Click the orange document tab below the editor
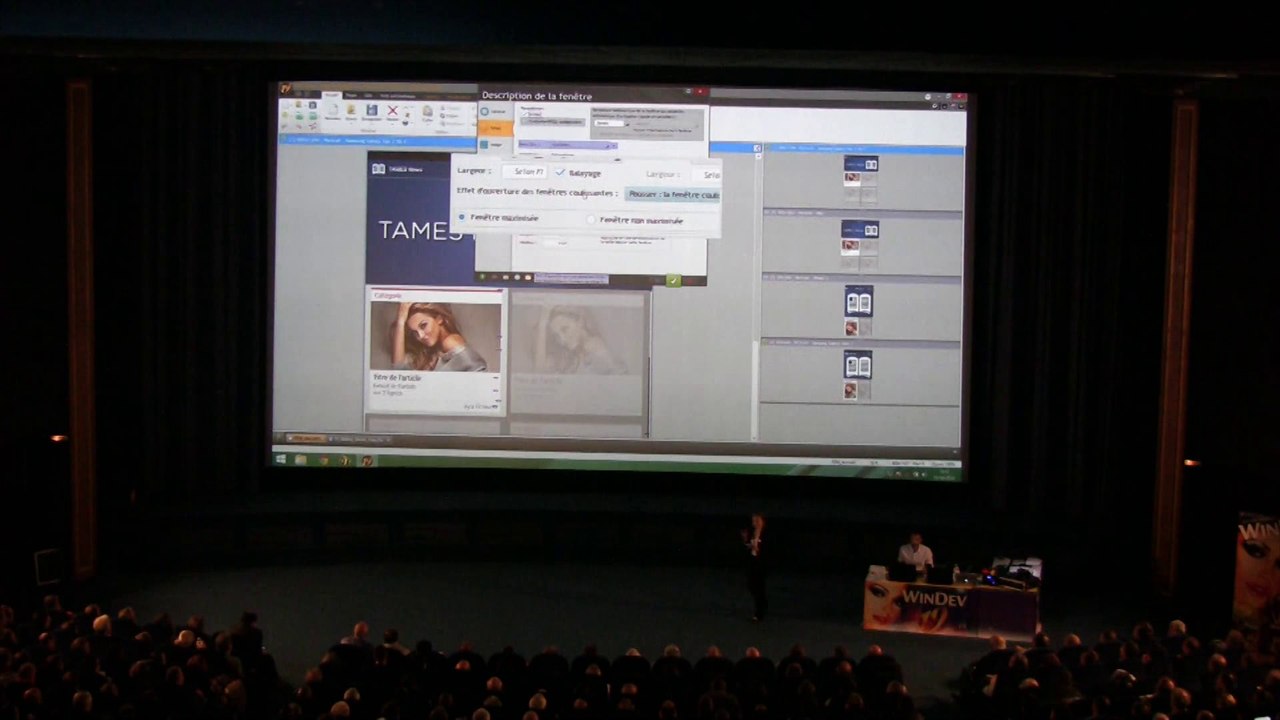This screenshot has height=720, width=1280. pos(306,438)
